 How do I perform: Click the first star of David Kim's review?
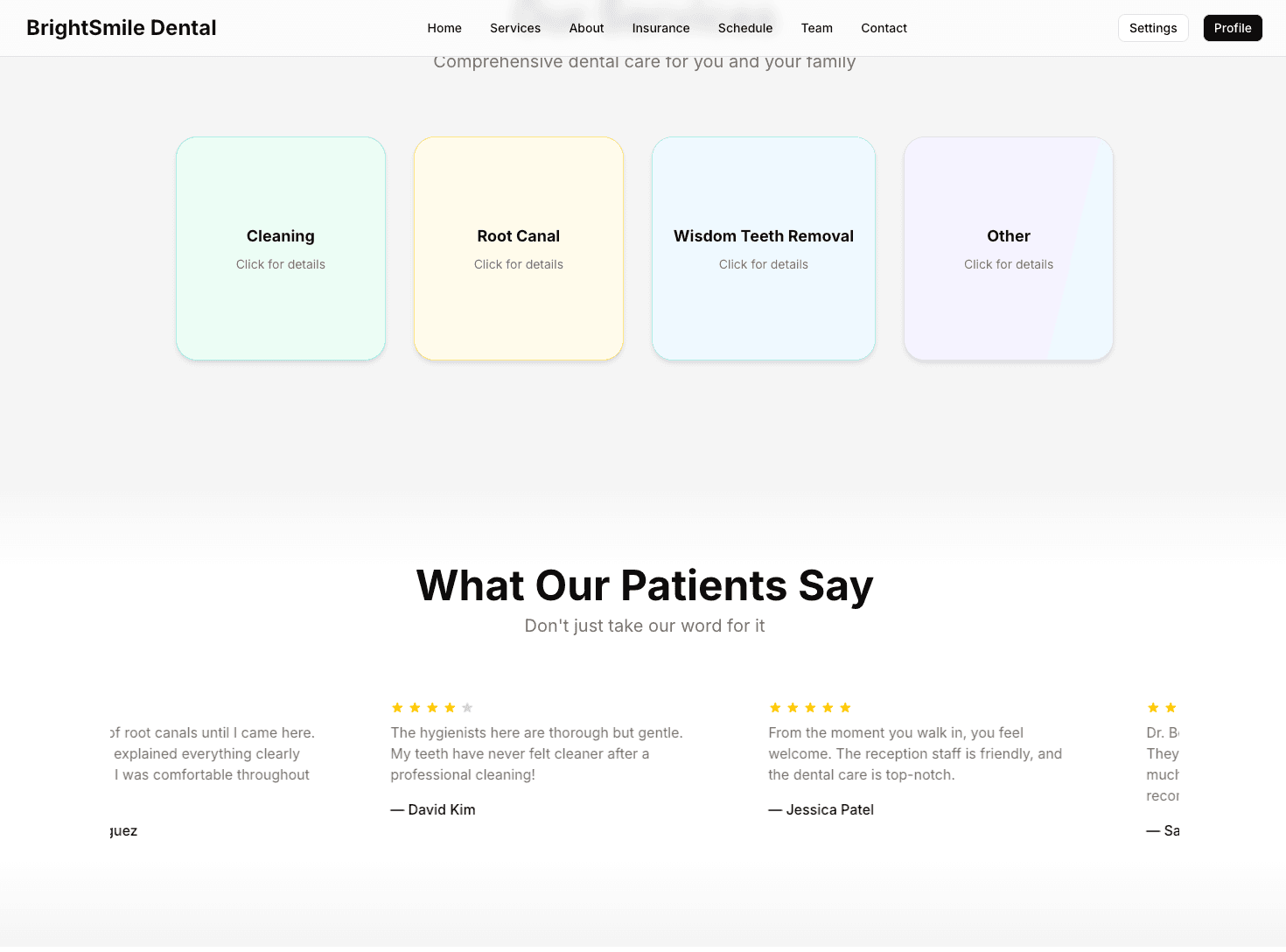(x=397, y=708)
